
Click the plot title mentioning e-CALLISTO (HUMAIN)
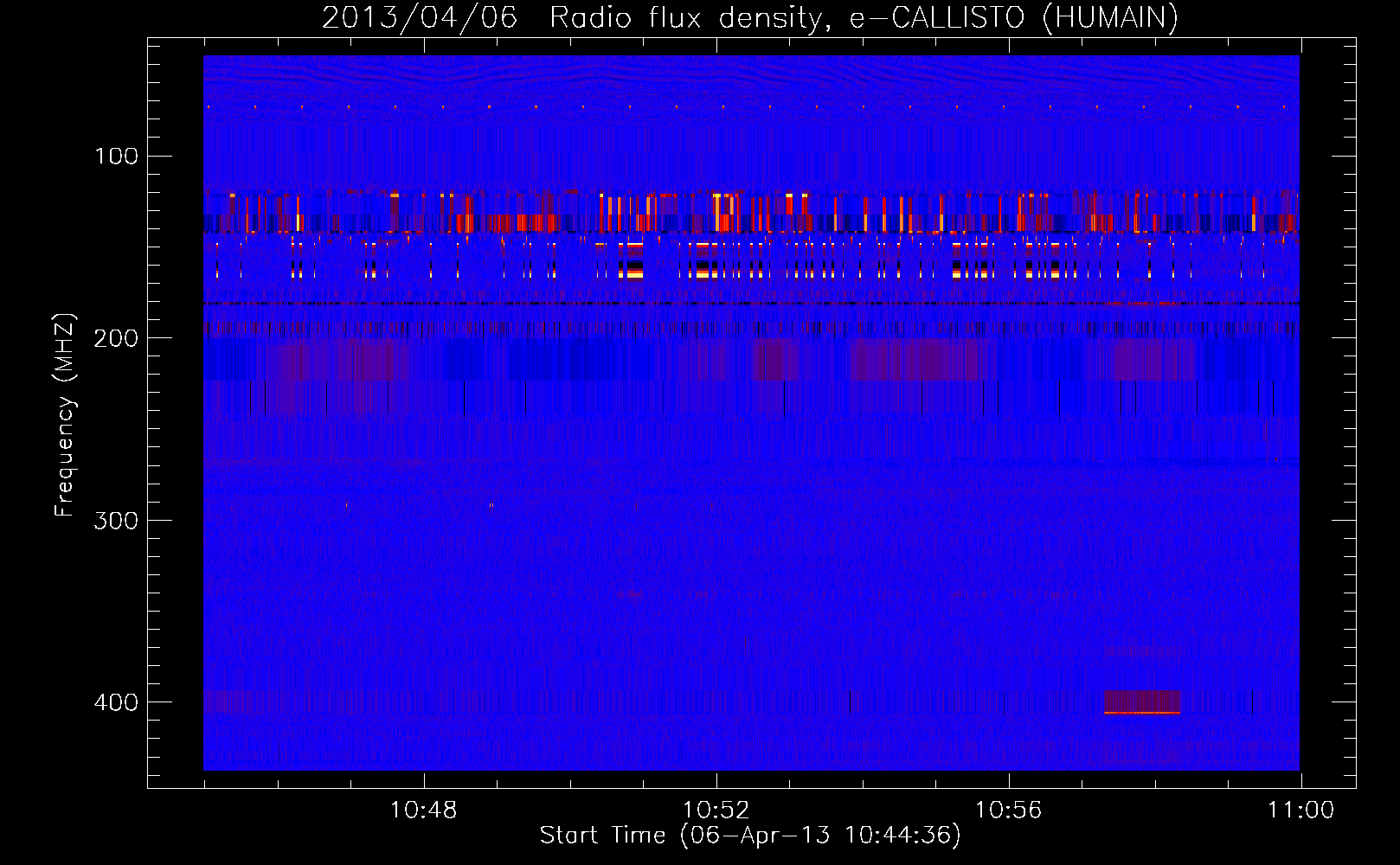[750, 17]
